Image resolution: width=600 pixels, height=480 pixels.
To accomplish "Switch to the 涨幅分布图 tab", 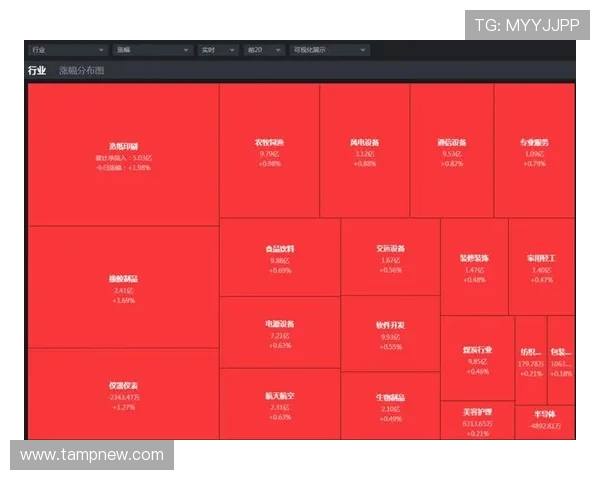I will (81, 71).
